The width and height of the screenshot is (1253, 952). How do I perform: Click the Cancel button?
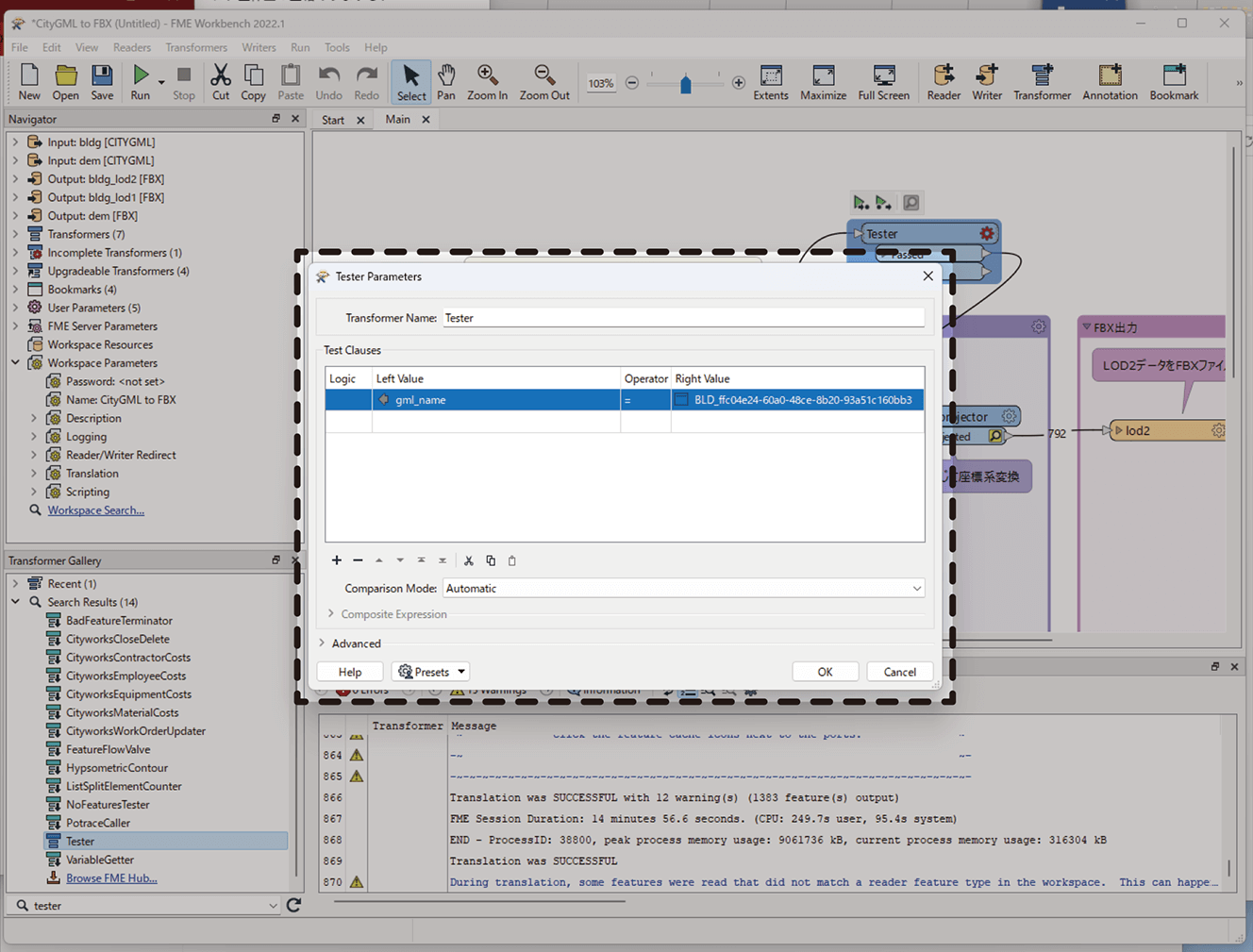[x=900, y=672]
